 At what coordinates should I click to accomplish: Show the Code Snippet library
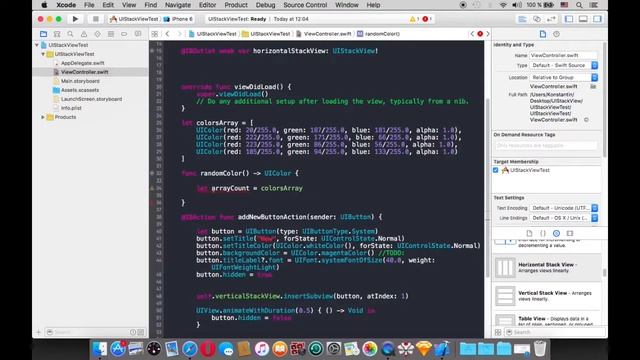click(x=543, y=233)
